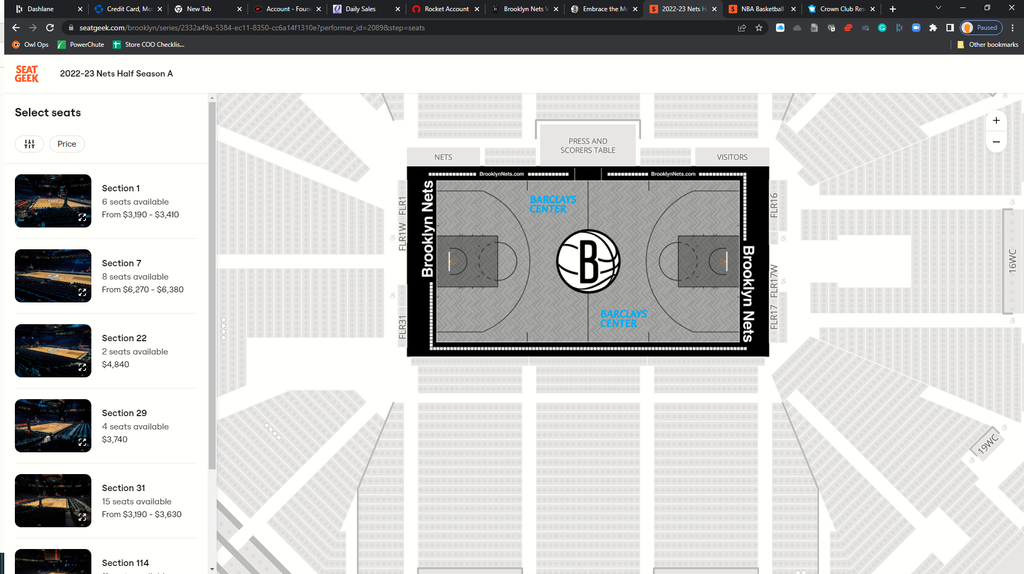Screen dimensions: 1024x574
Task: Switch to the Daily Sales tab
Action: pyautogui.click(x=360, y=9)
